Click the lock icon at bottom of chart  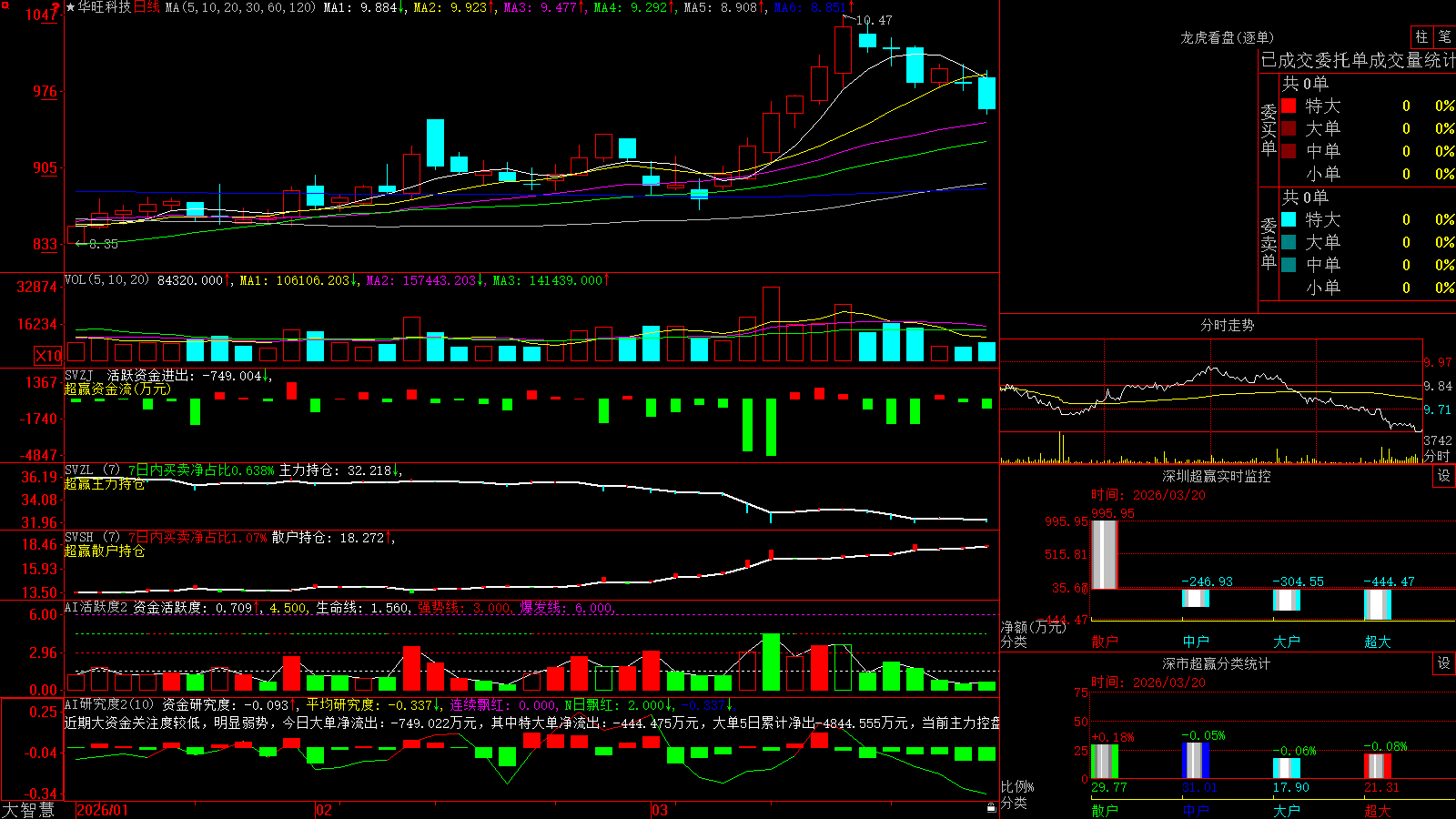coord(991,807)
